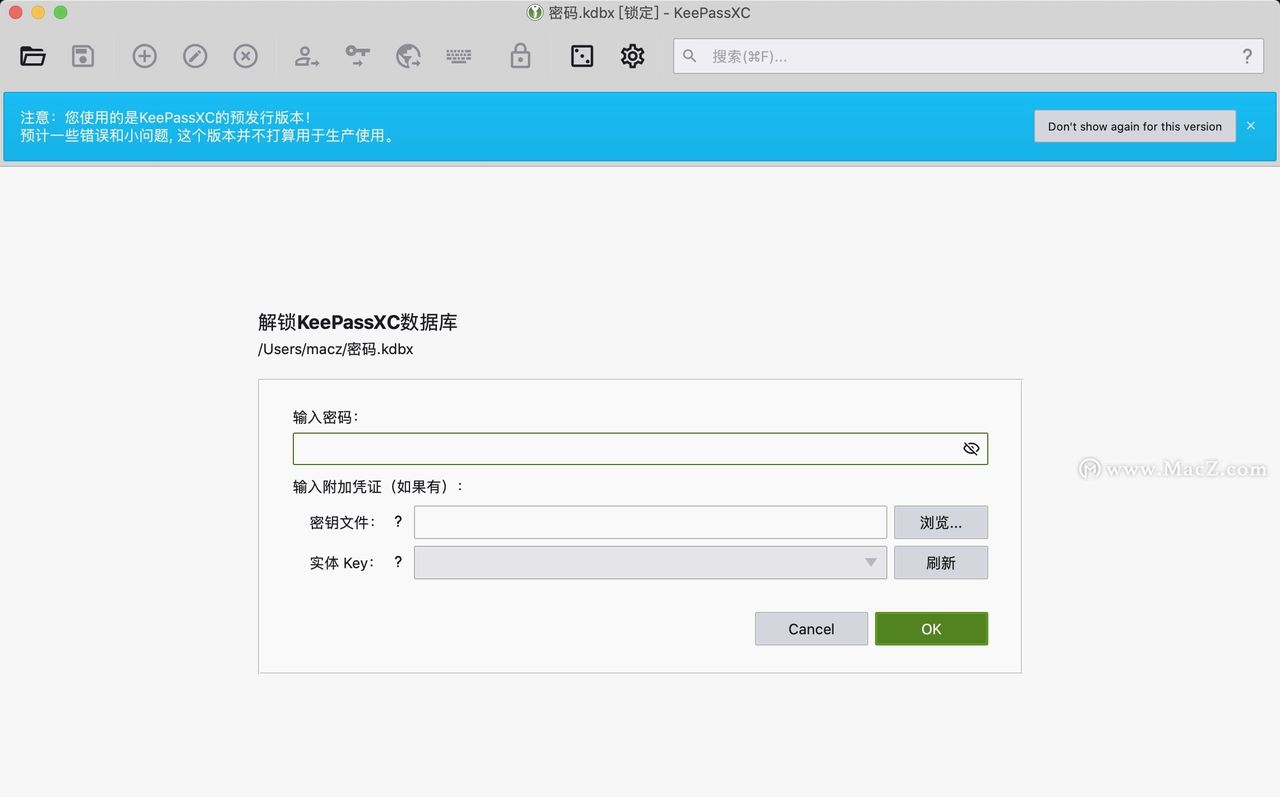Click the 输入附加凭证（如果有） label
Viewport: 1280px width, 797px height.
pos(379,487)
